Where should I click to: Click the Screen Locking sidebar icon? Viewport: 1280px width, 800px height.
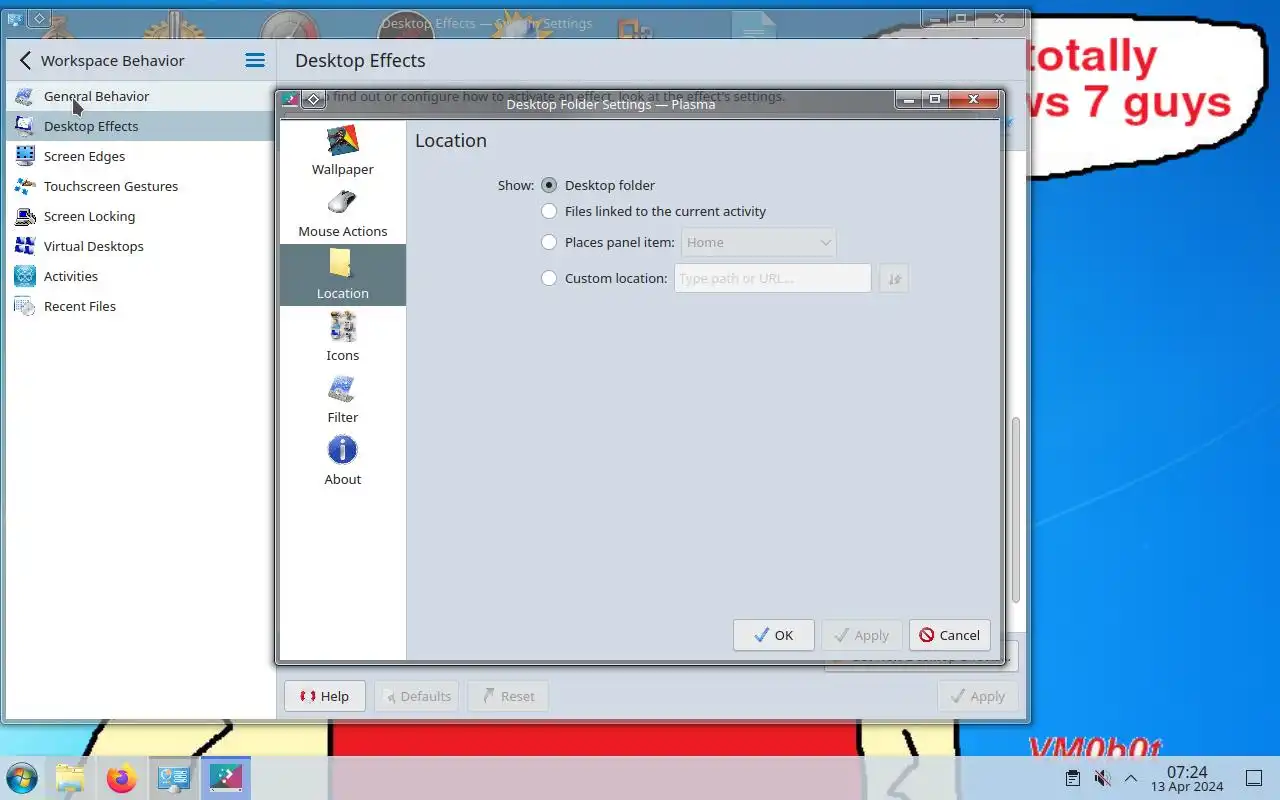[25, 216]
